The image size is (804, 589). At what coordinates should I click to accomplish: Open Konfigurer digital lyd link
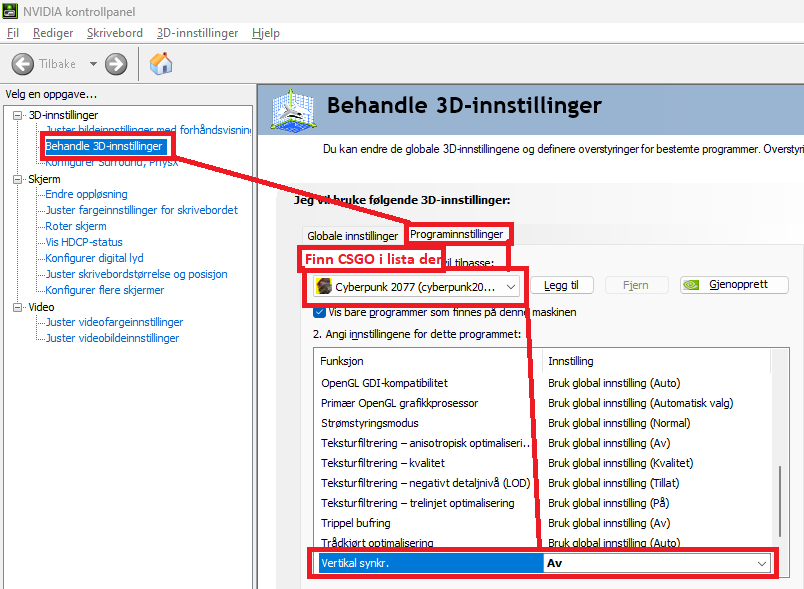click(94, 258)
